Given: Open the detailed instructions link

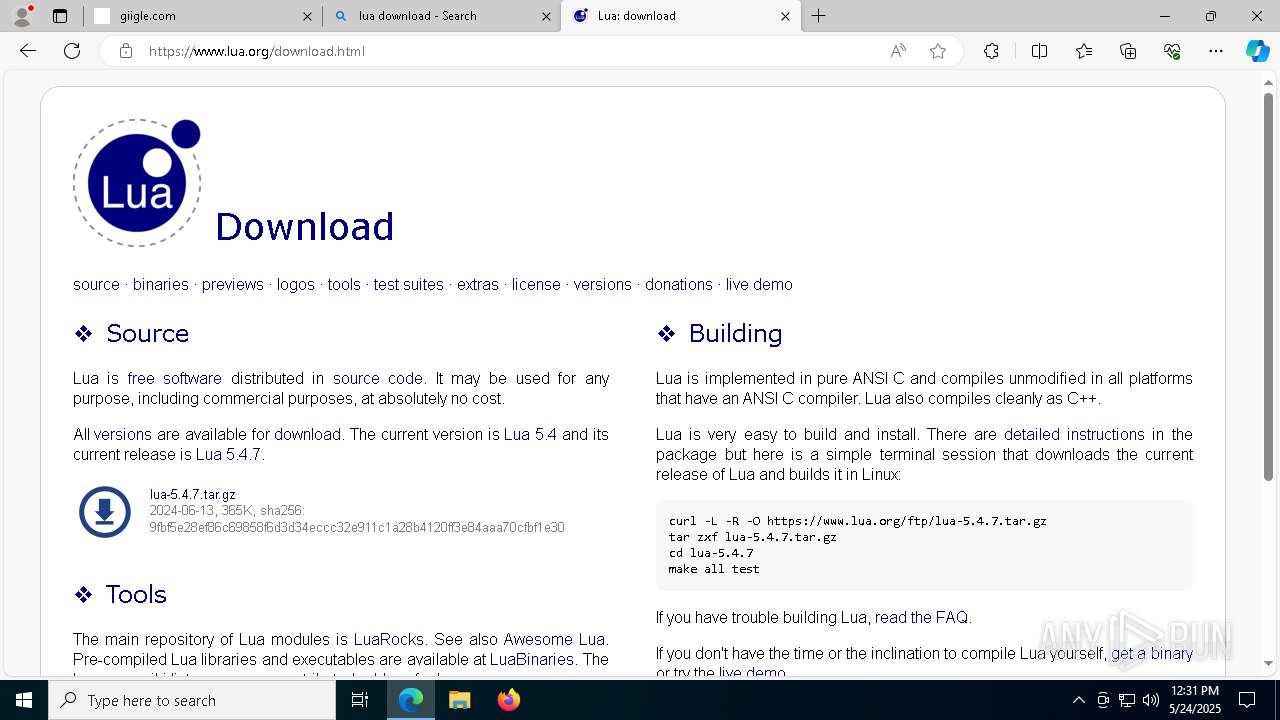Looking at the screenshot, I should click(x=1074, y=434).
